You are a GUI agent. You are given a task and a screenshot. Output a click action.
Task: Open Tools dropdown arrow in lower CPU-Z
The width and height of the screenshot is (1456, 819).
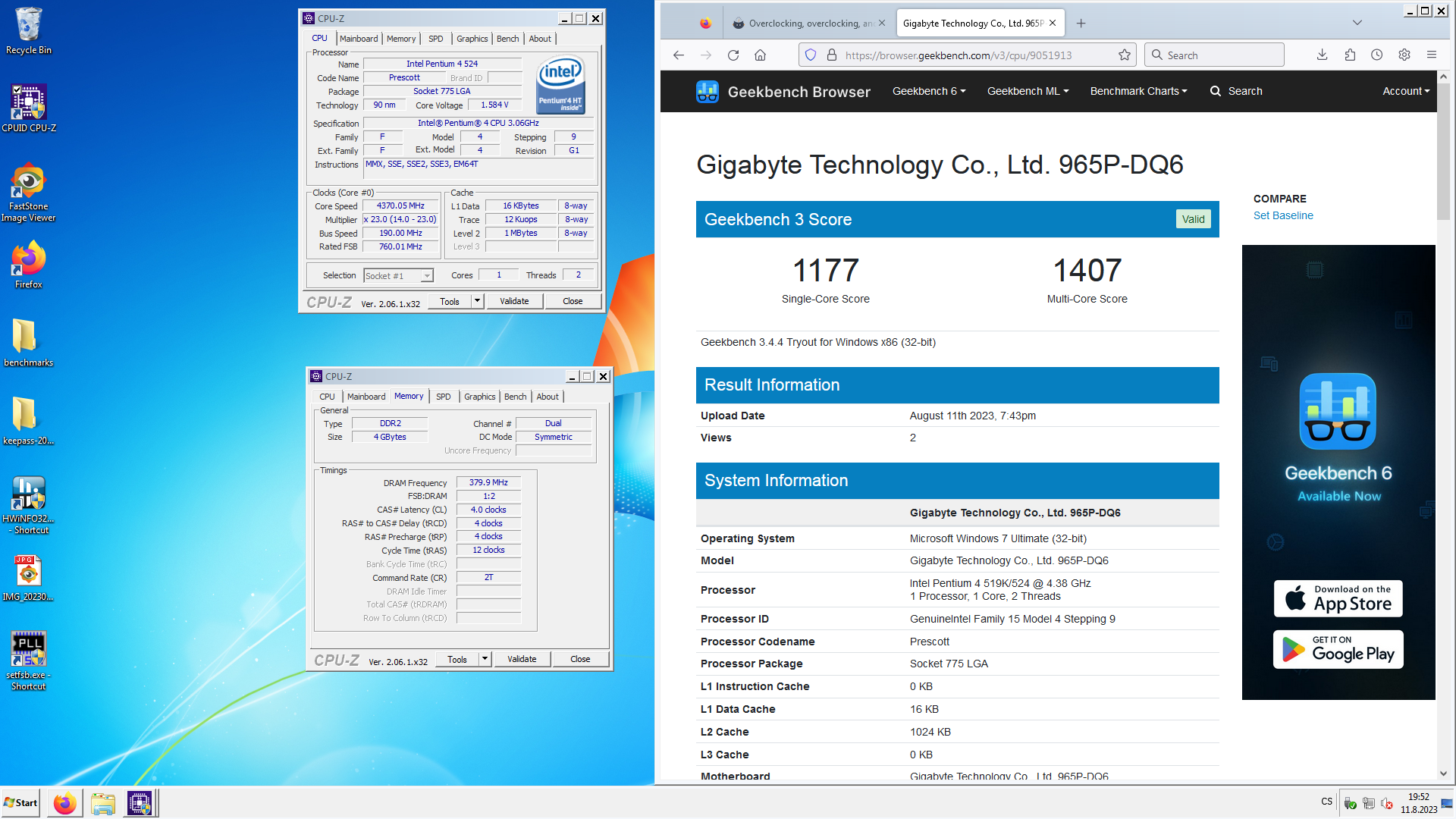(485, 659)
